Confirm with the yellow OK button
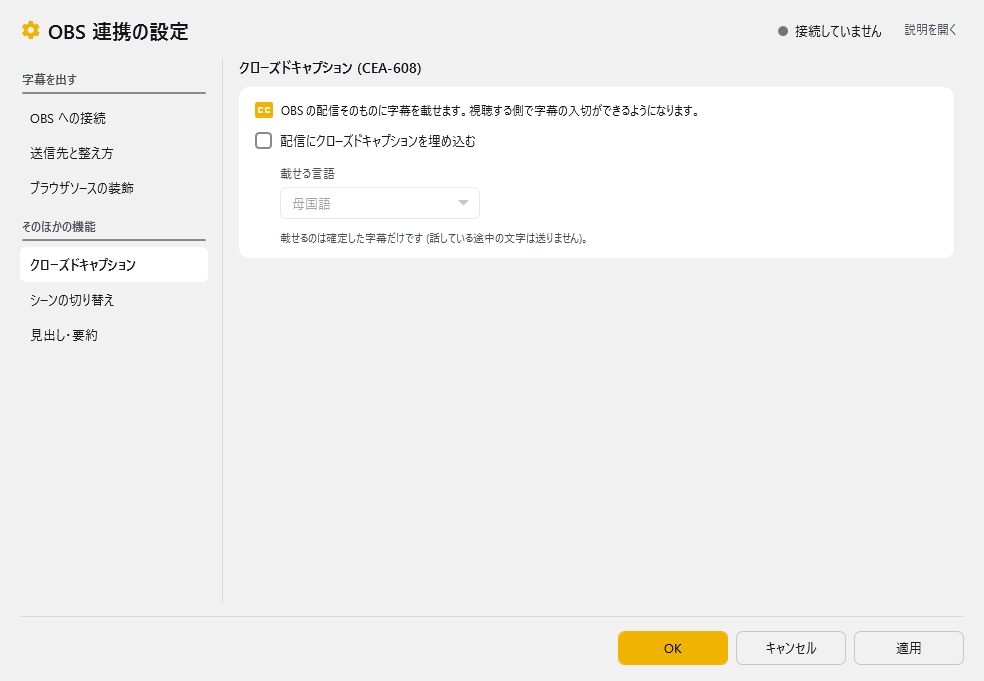The image size is (984, 681). tap(673, 648)
